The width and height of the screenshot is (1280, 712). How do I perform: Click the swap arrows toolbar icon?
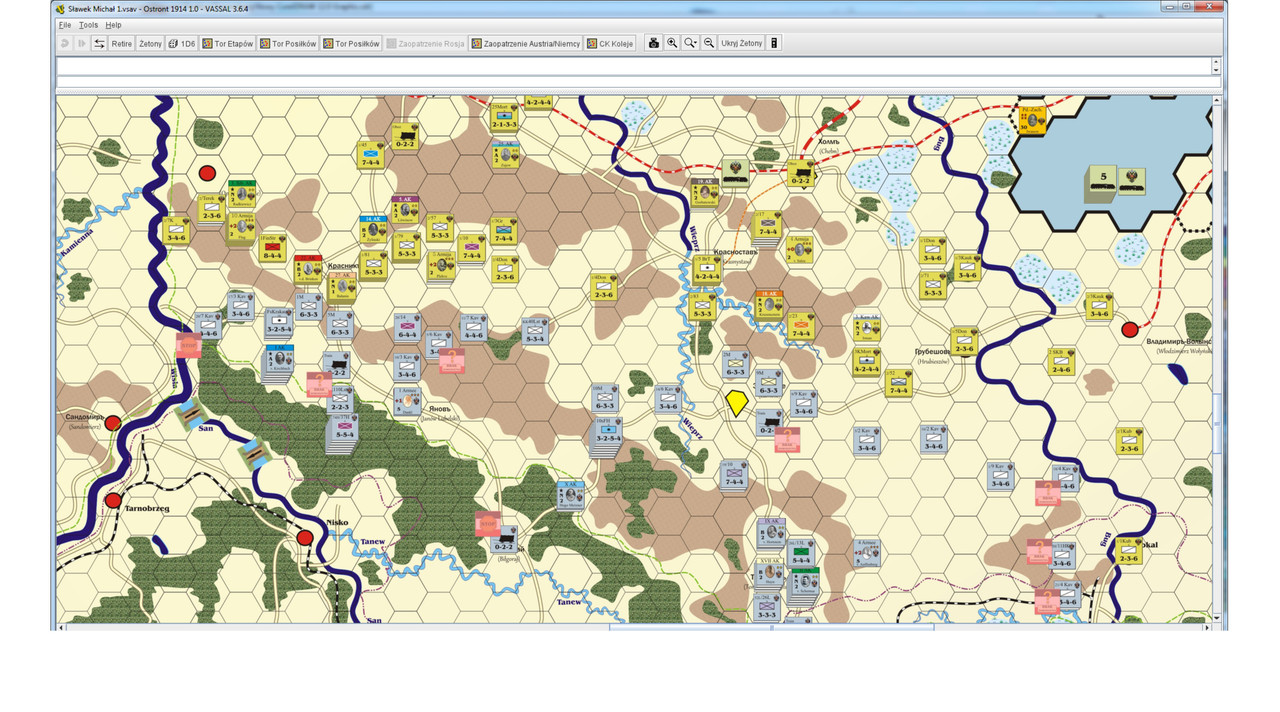[99, 44]
